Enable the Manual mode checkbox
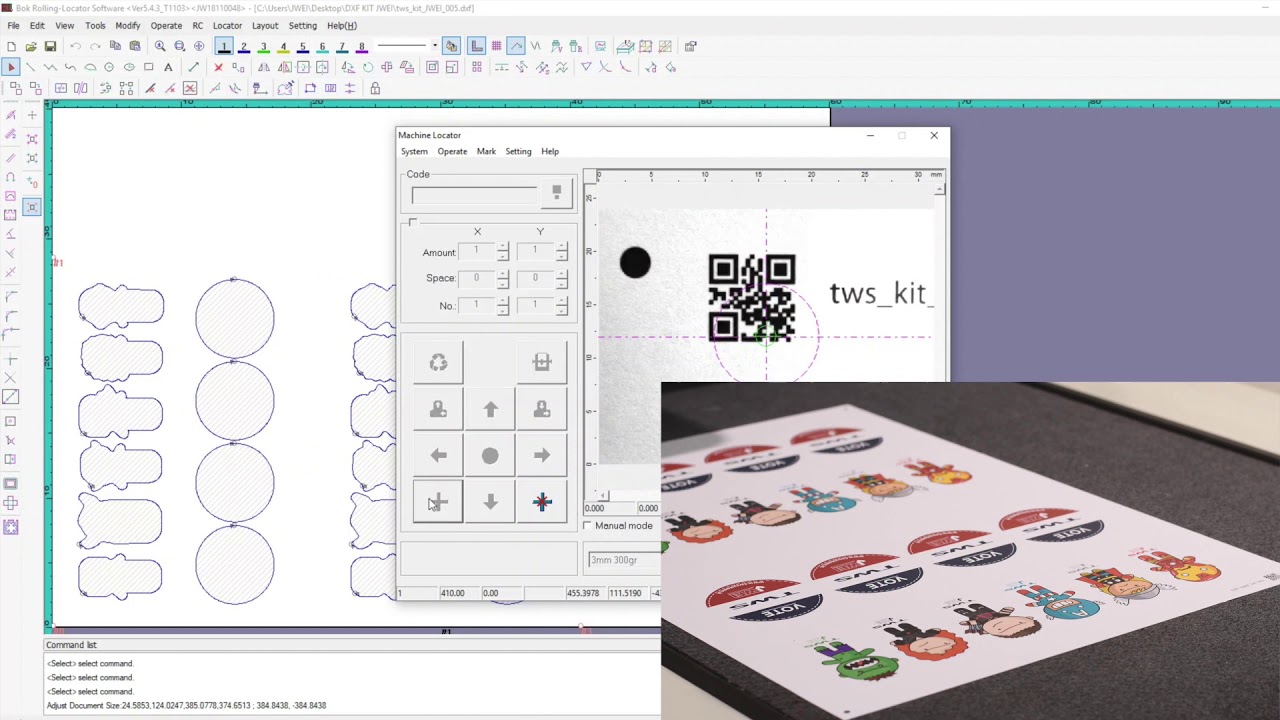The image size is (1280, 720). (588, 526)
